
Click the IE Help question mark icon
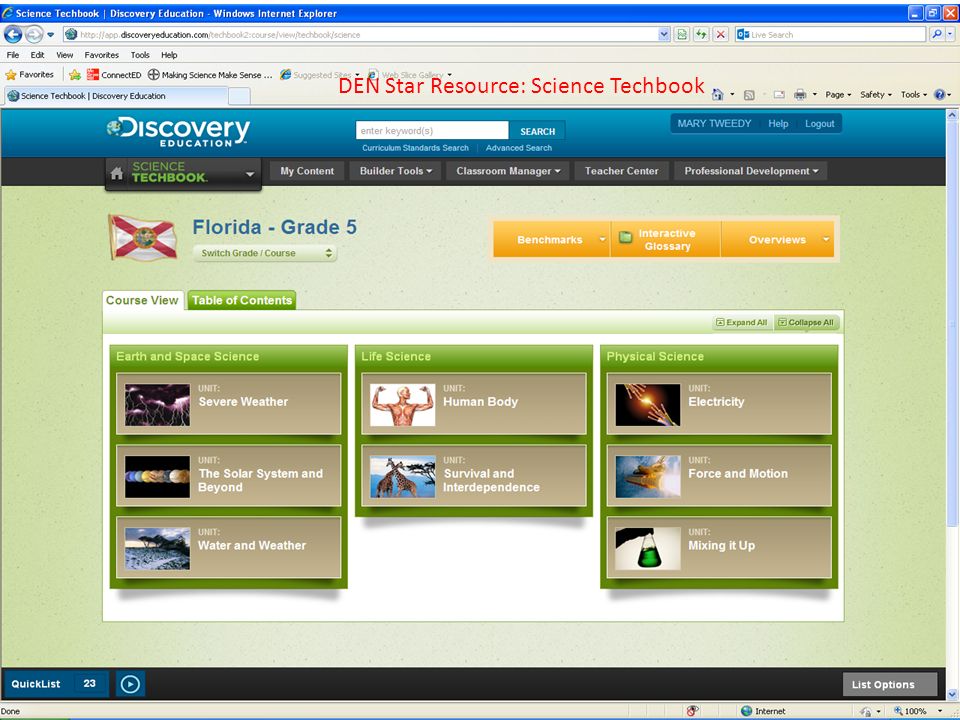940,94
